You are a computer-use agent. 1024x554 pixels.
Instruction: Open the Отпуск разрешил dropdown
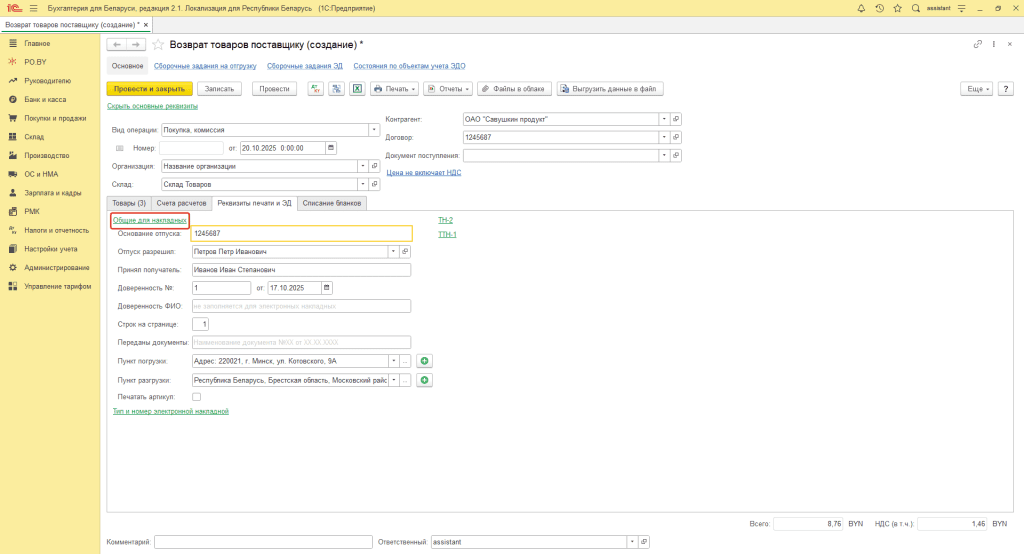pos(393,252)
